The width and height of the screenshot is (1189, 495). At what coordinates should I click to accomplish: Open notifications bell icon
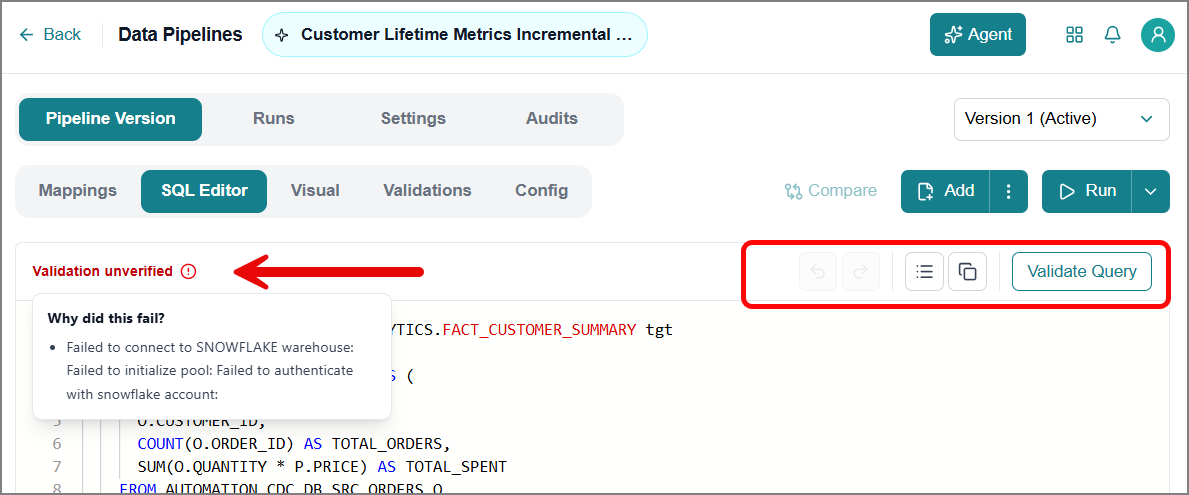coord(1112,35)
